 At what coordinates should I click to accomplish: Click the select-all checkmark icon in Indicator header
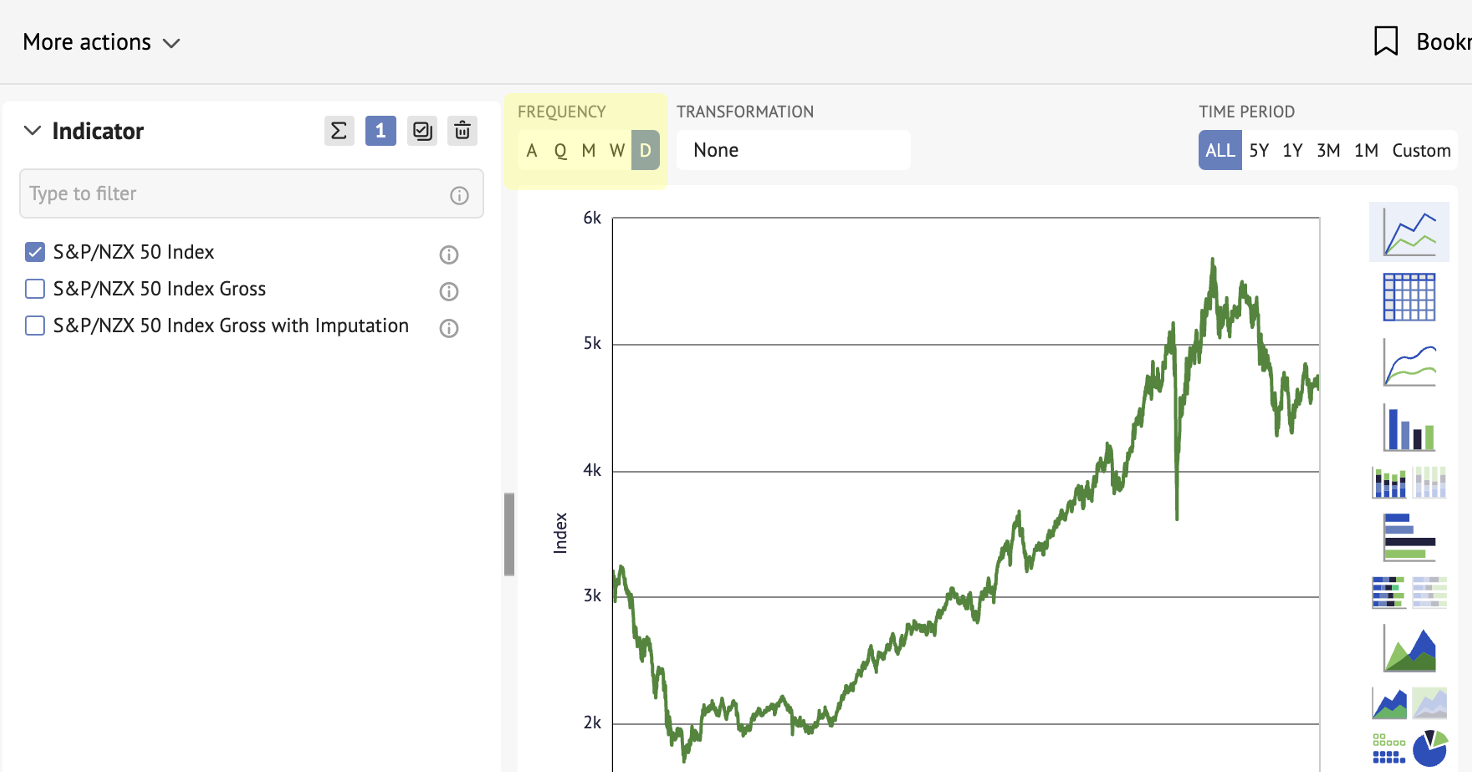coord(422,131)
